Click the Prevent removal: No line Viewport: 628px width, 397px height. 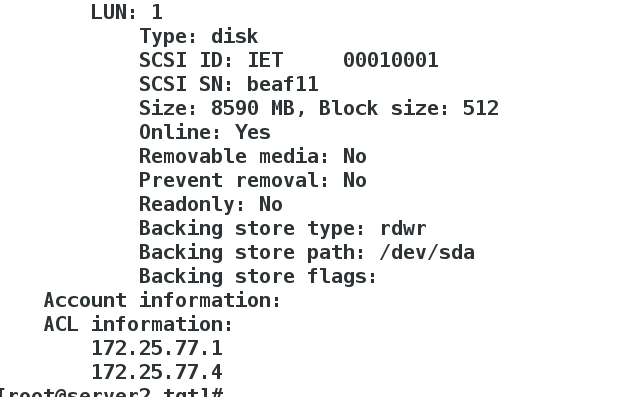(253, 181)
